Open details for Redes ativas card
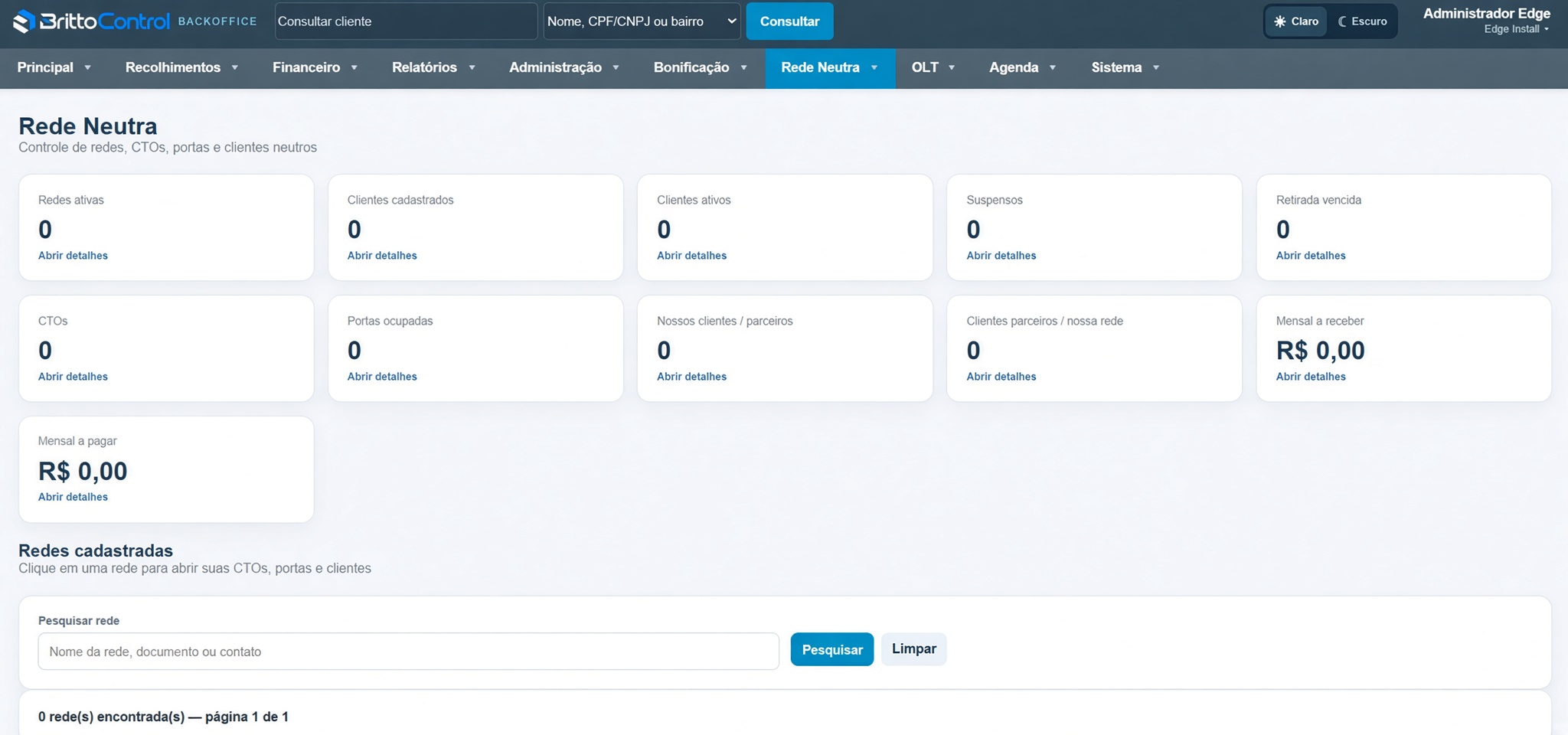The image size is (1568, 735). (x=73, y=256)
